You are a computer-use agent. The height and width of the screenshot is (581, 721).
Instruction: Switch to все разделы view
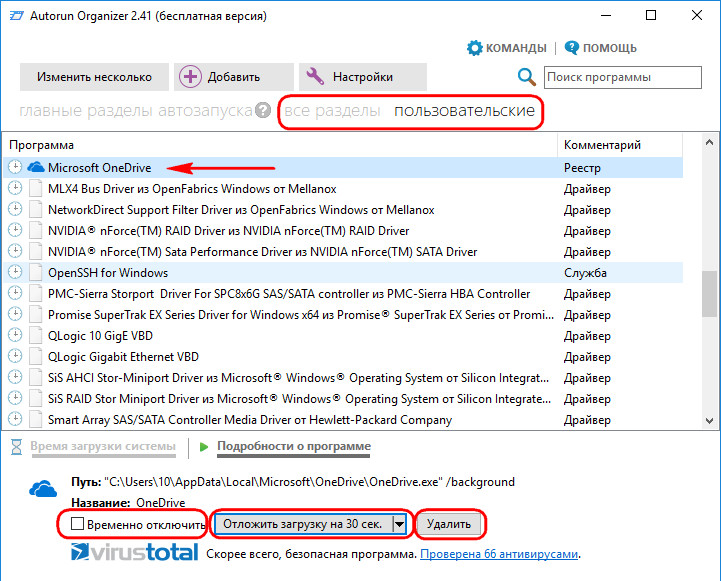pyautogui.click(x=332, y=111)
